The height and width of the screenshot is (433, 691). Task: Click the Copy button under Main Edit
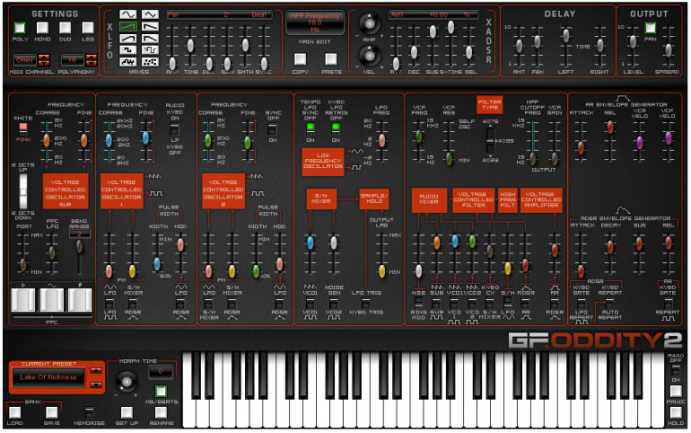[300, 59]
